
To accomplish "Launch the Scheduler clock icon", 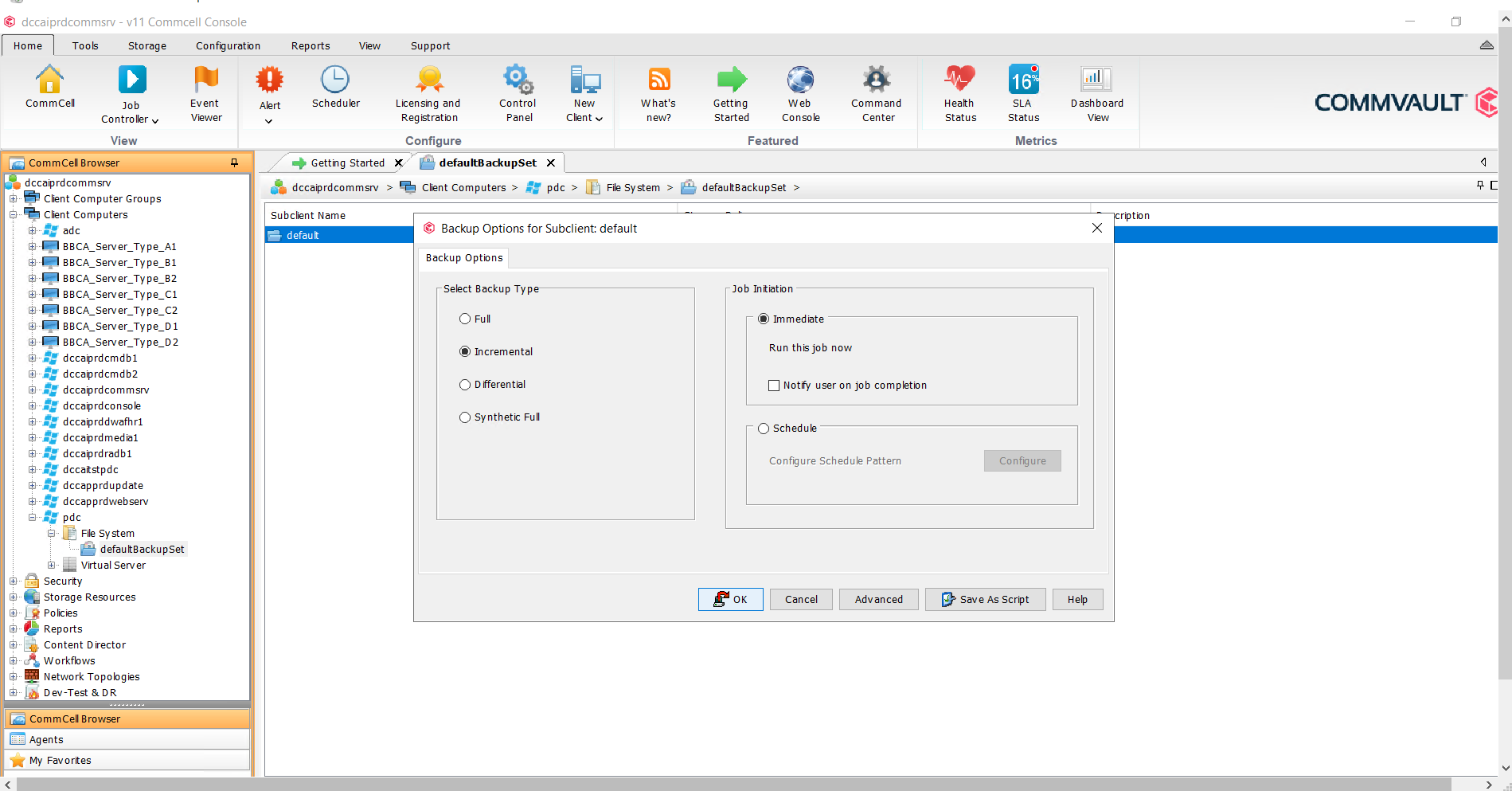I will [x=335, y=80].
